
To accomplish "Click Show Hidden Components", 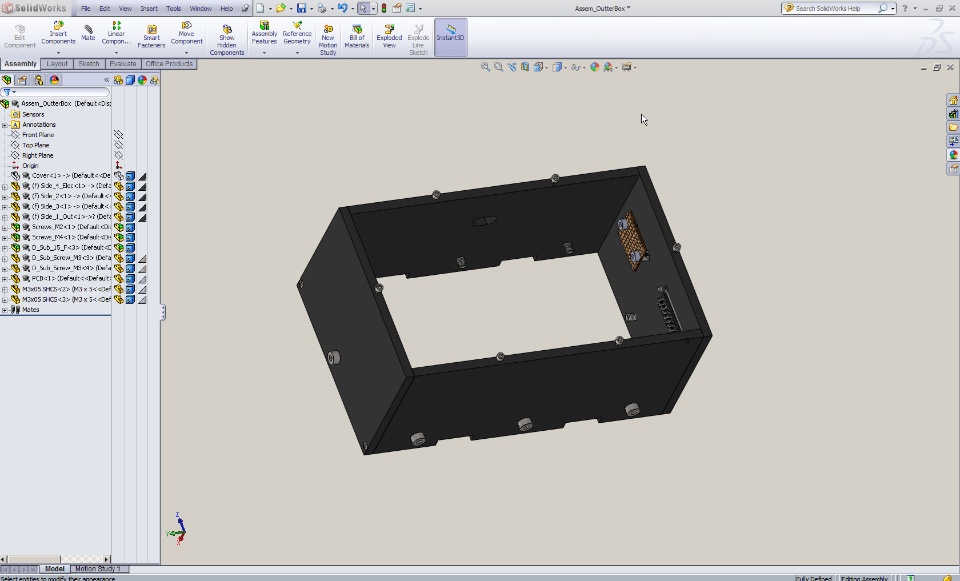I will [x=227, y=40].
